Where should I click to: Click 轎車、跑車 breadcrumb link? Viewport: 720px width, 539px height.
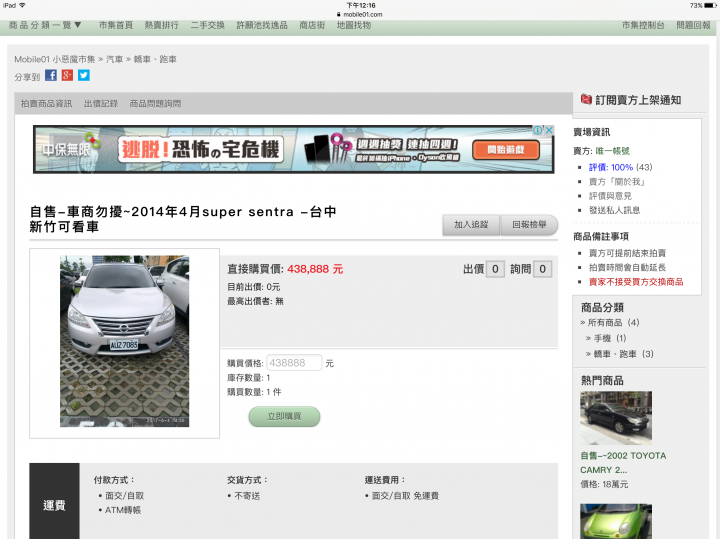click(x=155, y=59)
